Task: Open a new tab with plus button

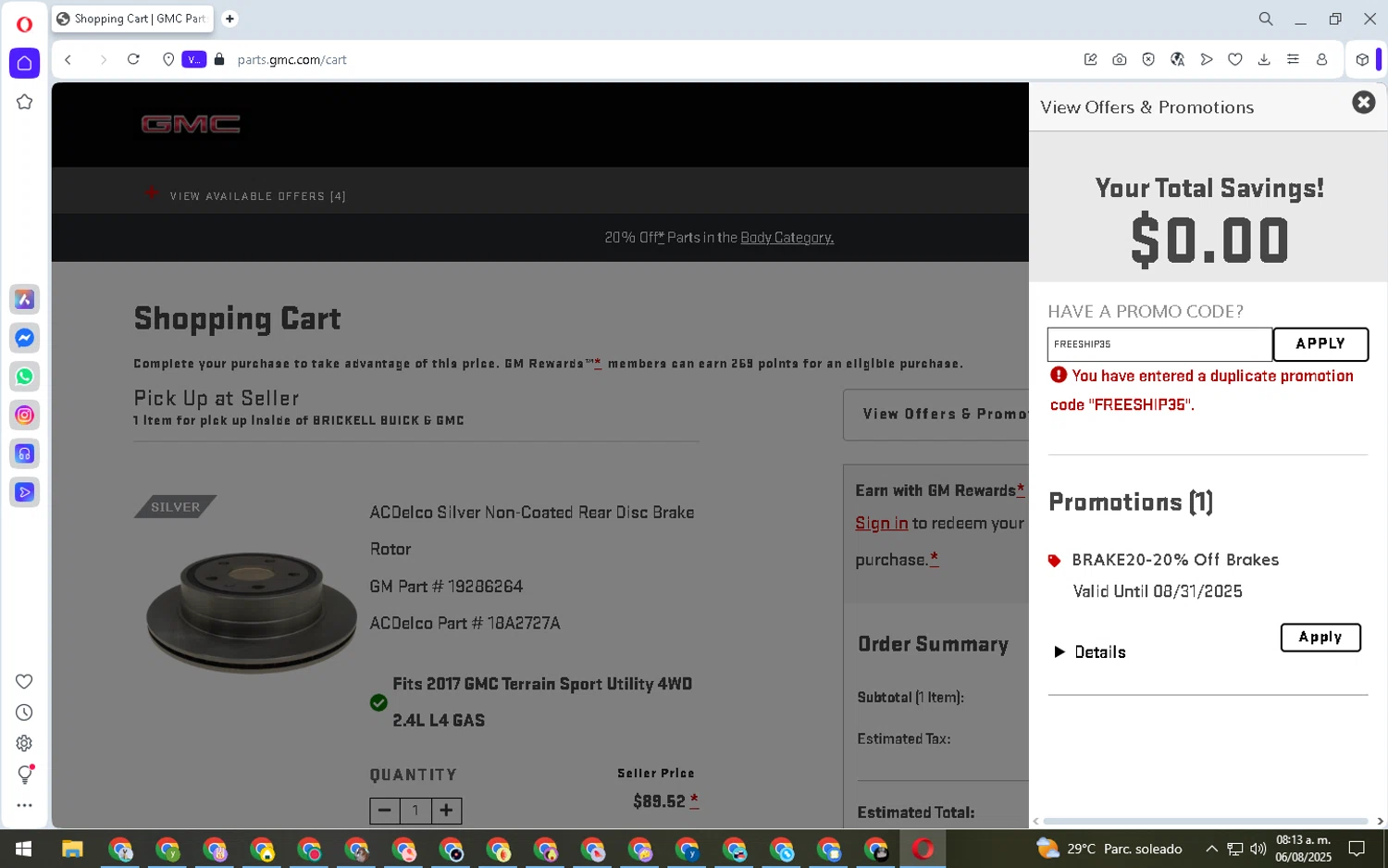Action: point(229,19)
